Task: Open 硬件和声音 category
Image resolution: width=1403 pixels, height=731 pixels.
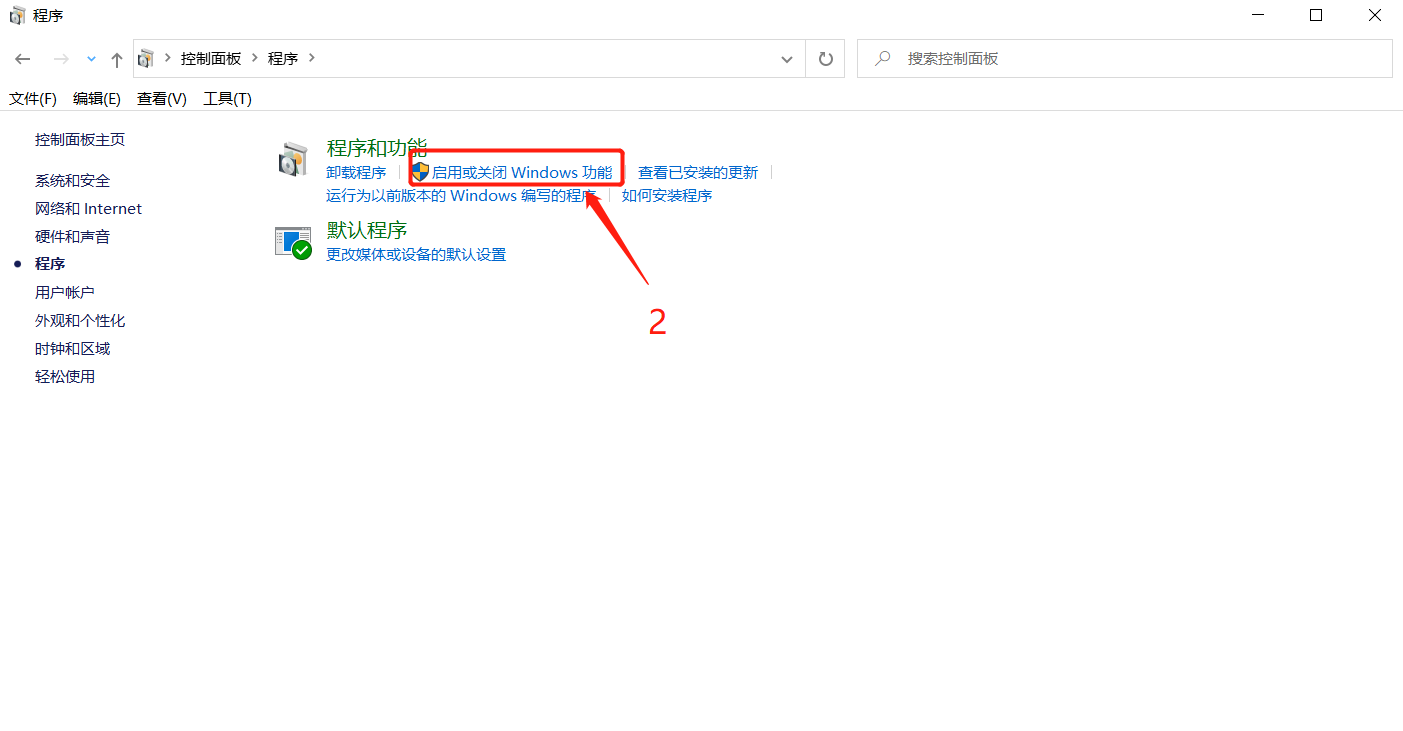Action: click(x=73, y=236)
